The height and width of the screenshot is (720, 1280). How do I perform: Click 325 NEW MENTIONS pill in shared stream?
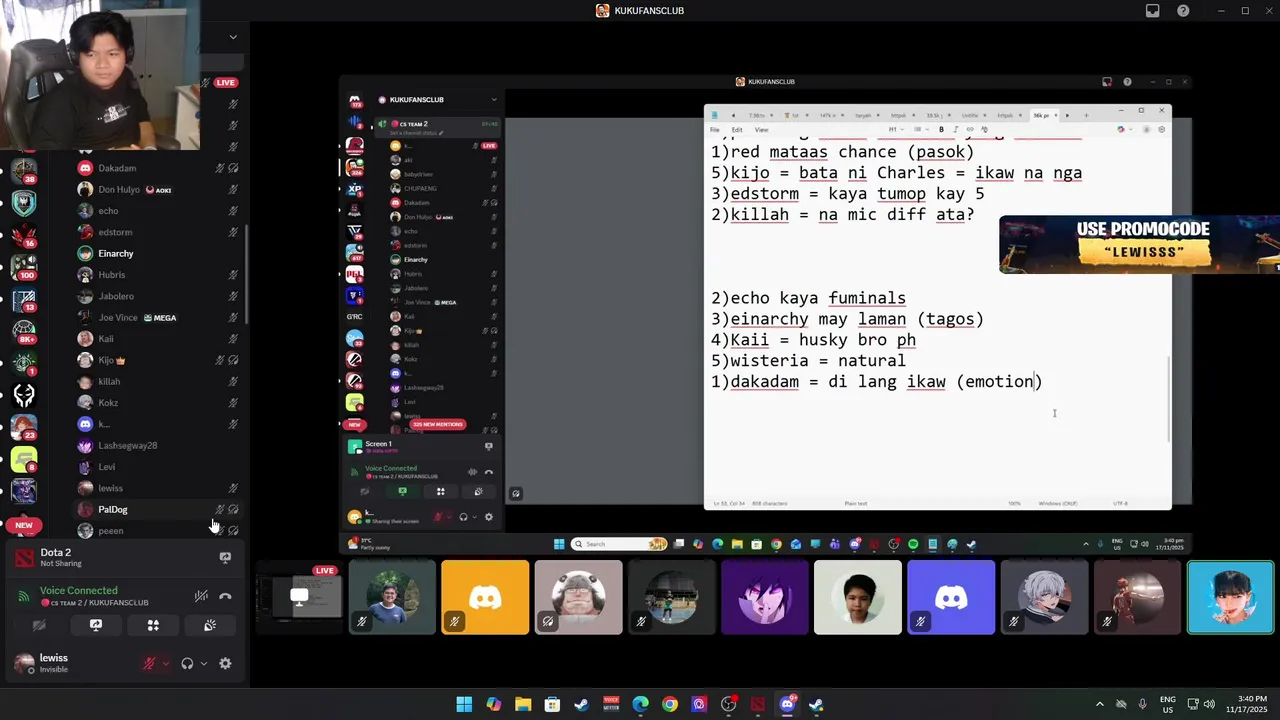click(437, 424)
